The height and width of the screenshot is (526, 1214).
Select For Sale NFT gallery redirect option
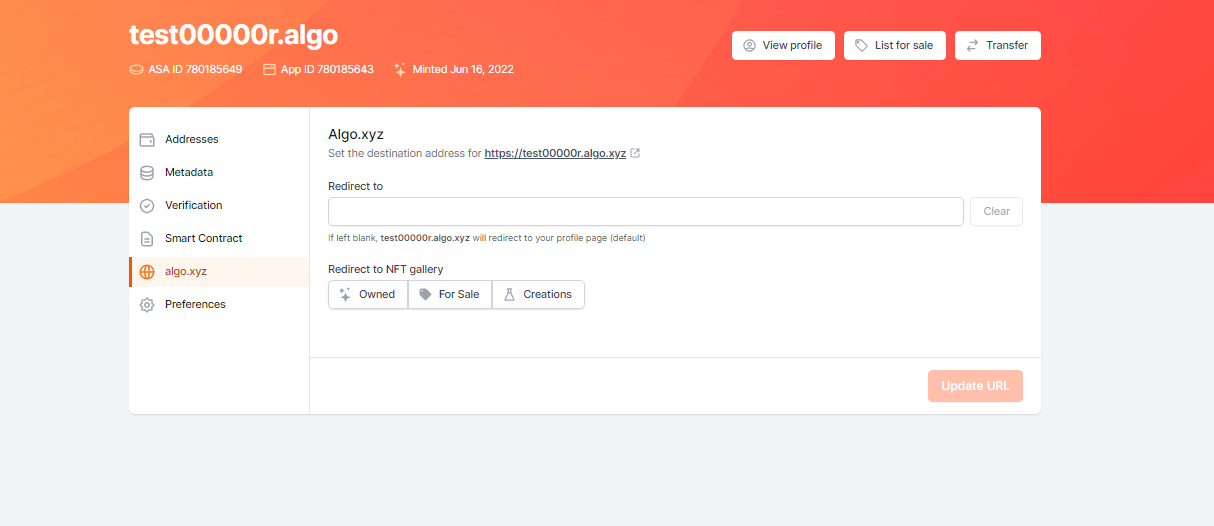coord(450,295)
